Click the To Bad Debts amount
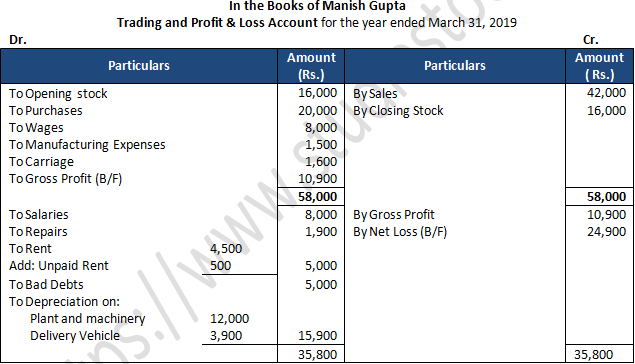This screenshot has width=635, height=364. click(321, 285)
